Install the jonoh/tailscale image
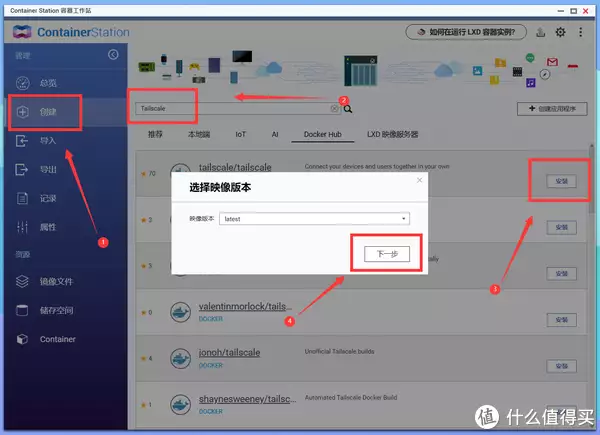 (561, 366)
